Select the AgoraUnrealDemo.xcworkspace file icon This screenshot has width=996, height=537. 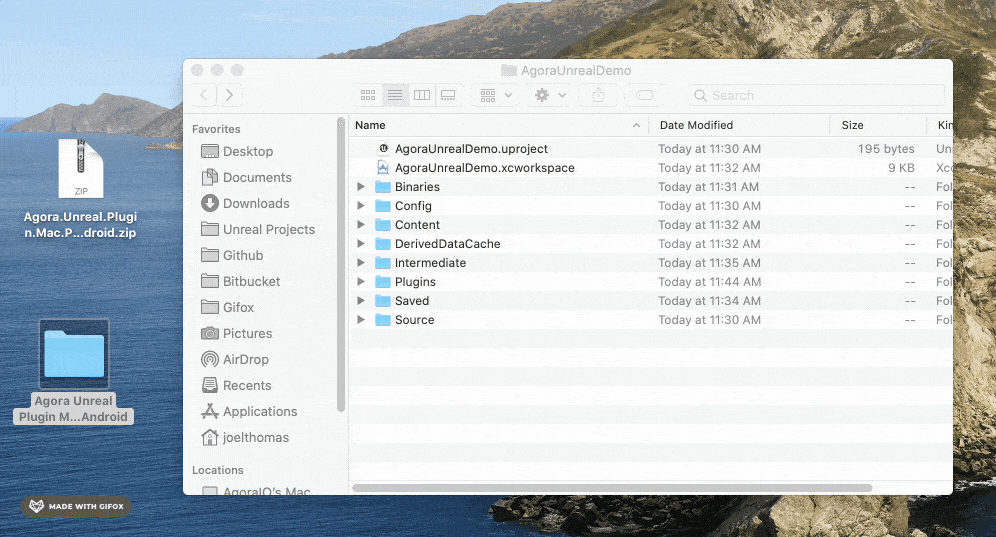[383, 168]
